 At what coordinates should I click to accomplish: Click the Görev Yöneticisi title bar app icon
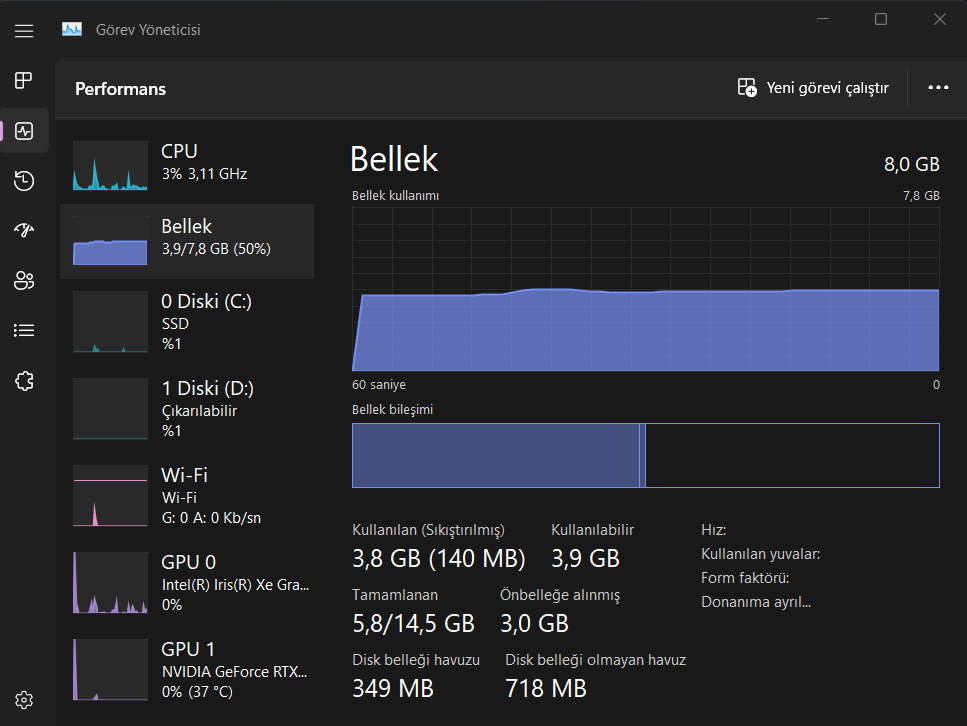pos(72,30)
